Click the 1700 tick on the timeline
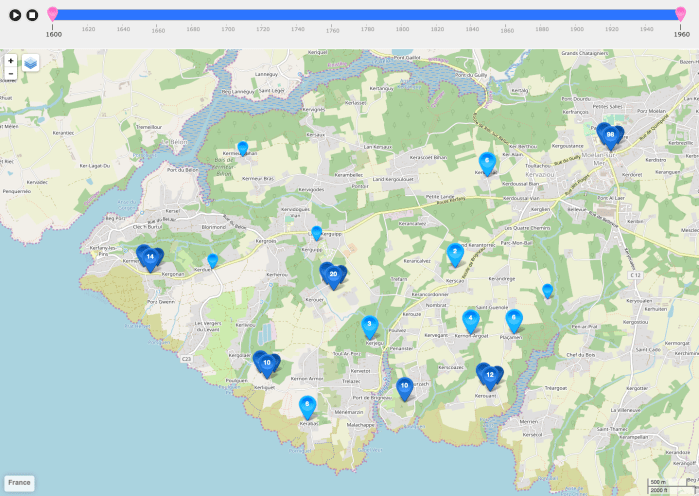The image size is (699, 496). point(228,29)
